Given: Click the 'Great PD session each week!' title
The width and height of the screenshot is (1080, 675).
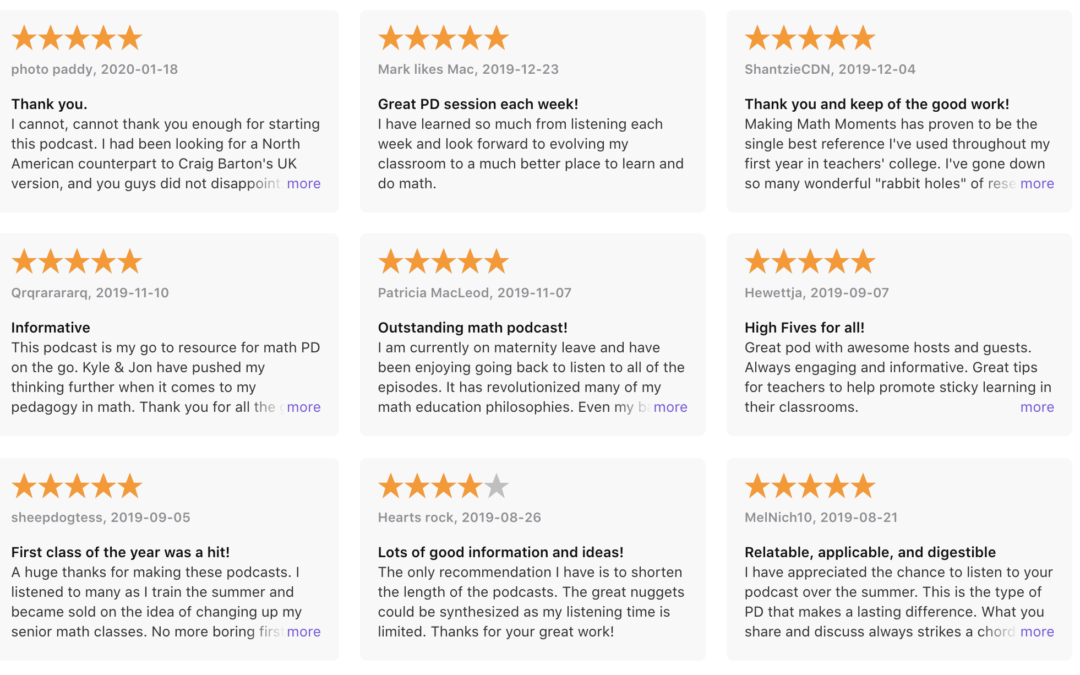Looking at the screenshot, I should [478, 104].
